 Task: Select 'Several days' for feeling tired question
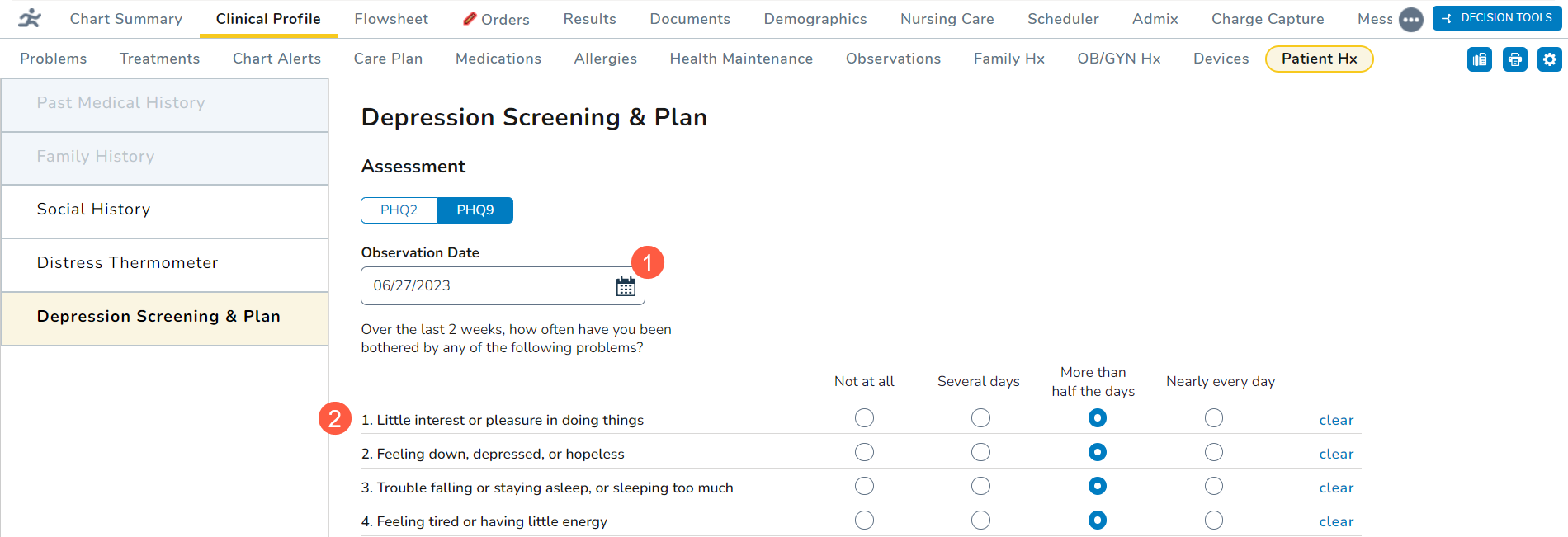tap(980, 520)
